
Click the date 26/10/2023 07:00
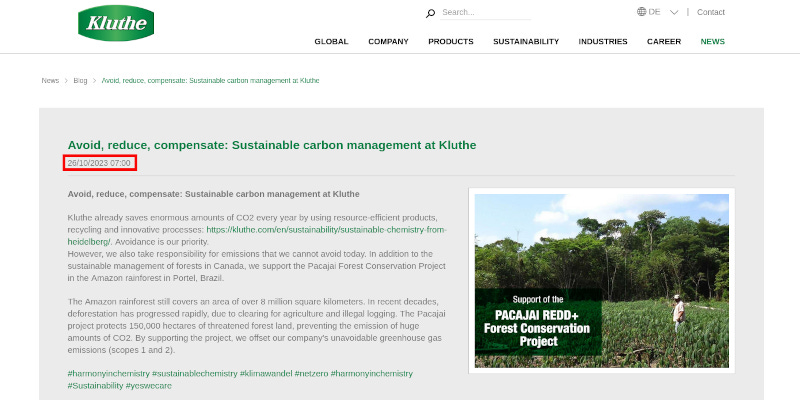(x=99, y=163)
